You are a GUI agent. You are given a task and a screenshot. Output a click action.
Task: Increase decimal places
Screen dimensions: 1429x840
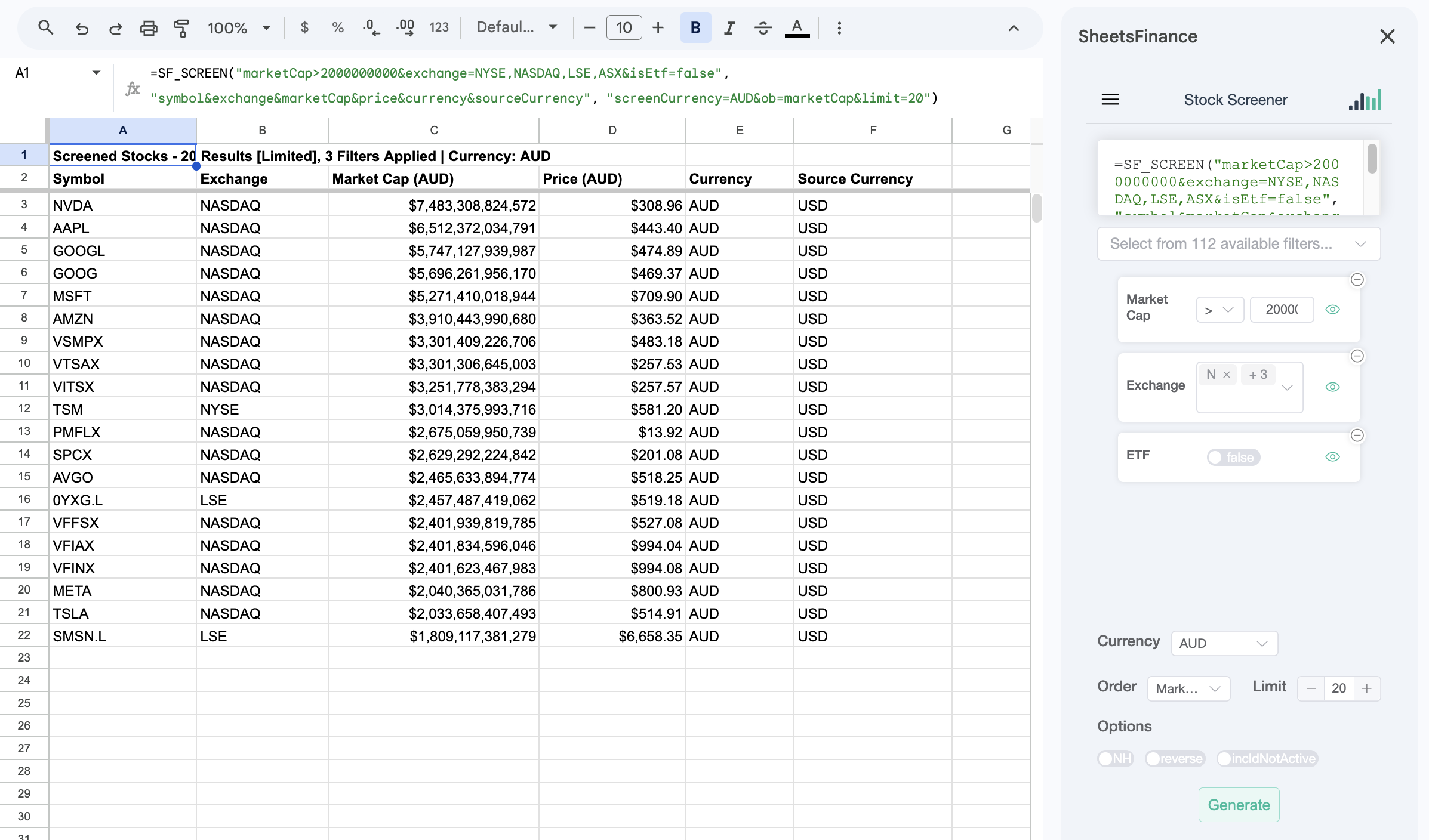pos(405,27)
